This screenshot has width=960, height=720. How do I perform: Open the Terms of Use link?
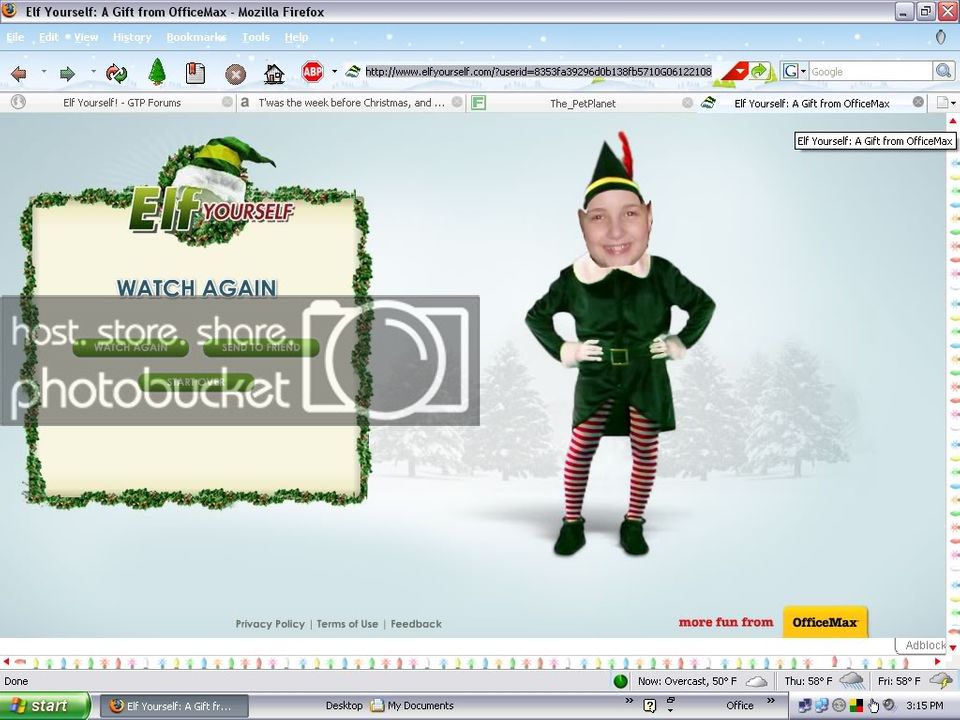347,624
